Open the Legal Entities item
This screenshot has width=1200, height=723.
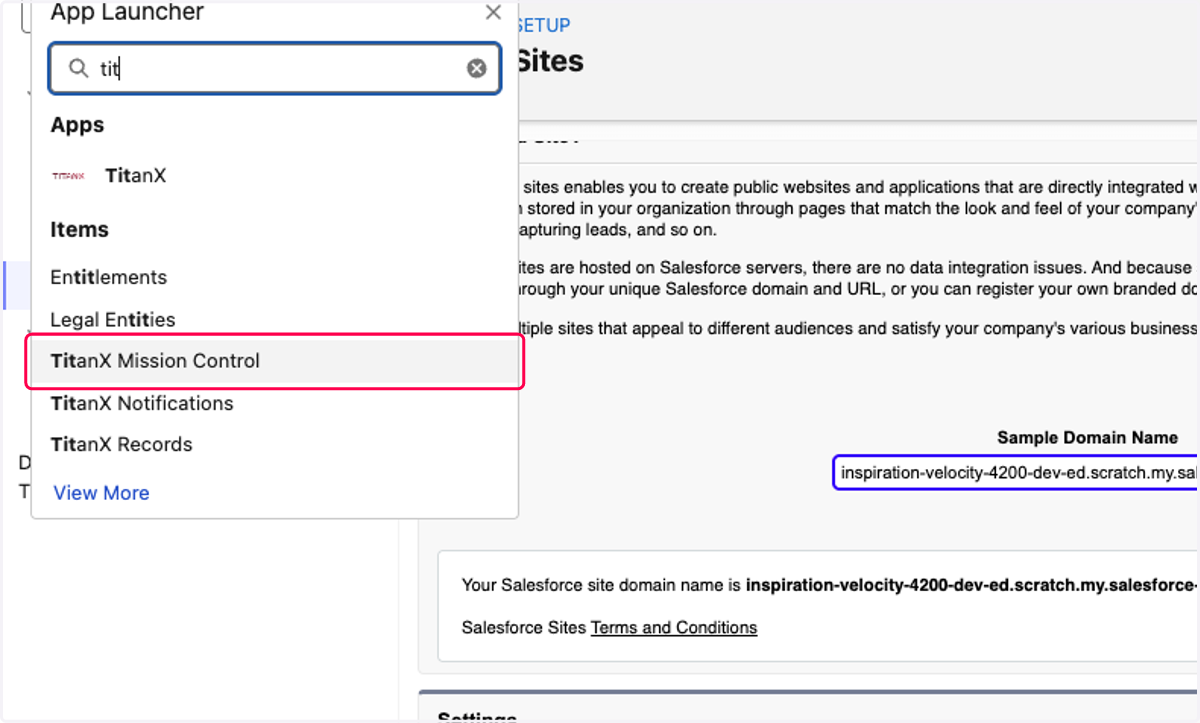[x=113, y=320]
